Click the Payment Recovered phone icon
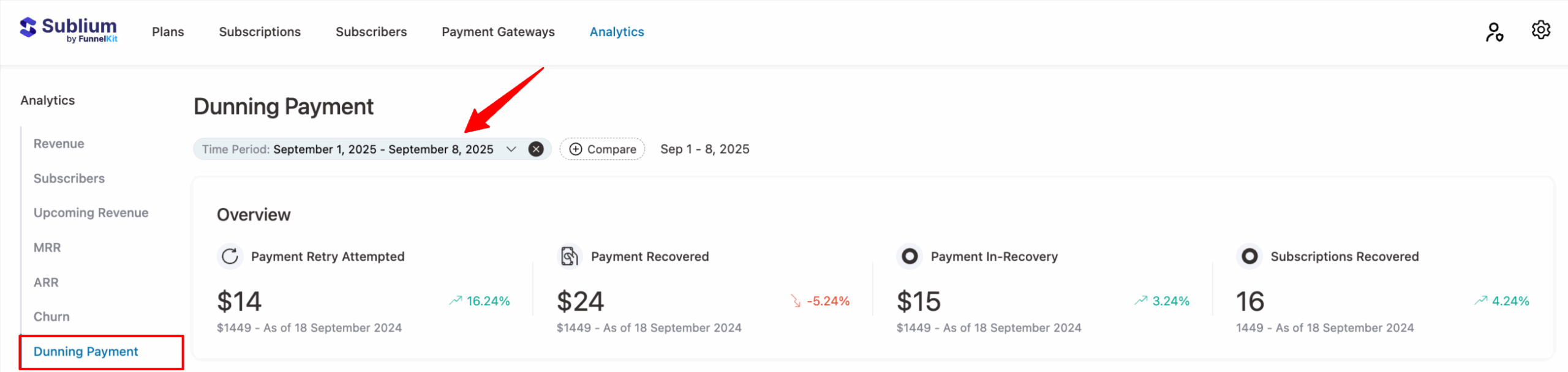Image resolution: width=1568 pixels, height=372 pixels. [569, 256]
